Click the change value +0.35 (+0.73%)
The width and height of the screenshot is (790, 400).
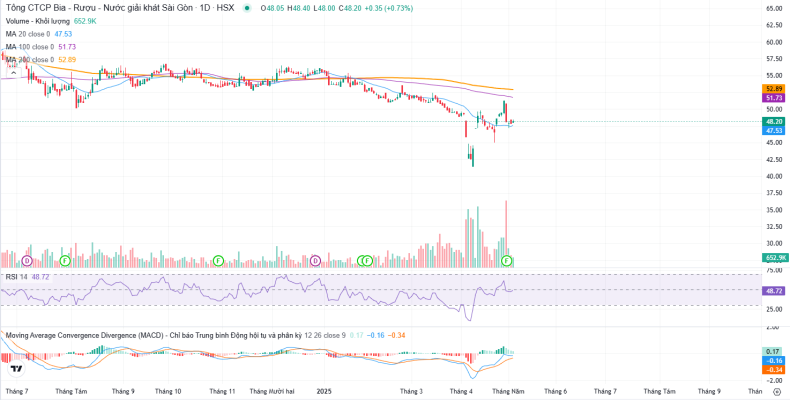[388, 8]
